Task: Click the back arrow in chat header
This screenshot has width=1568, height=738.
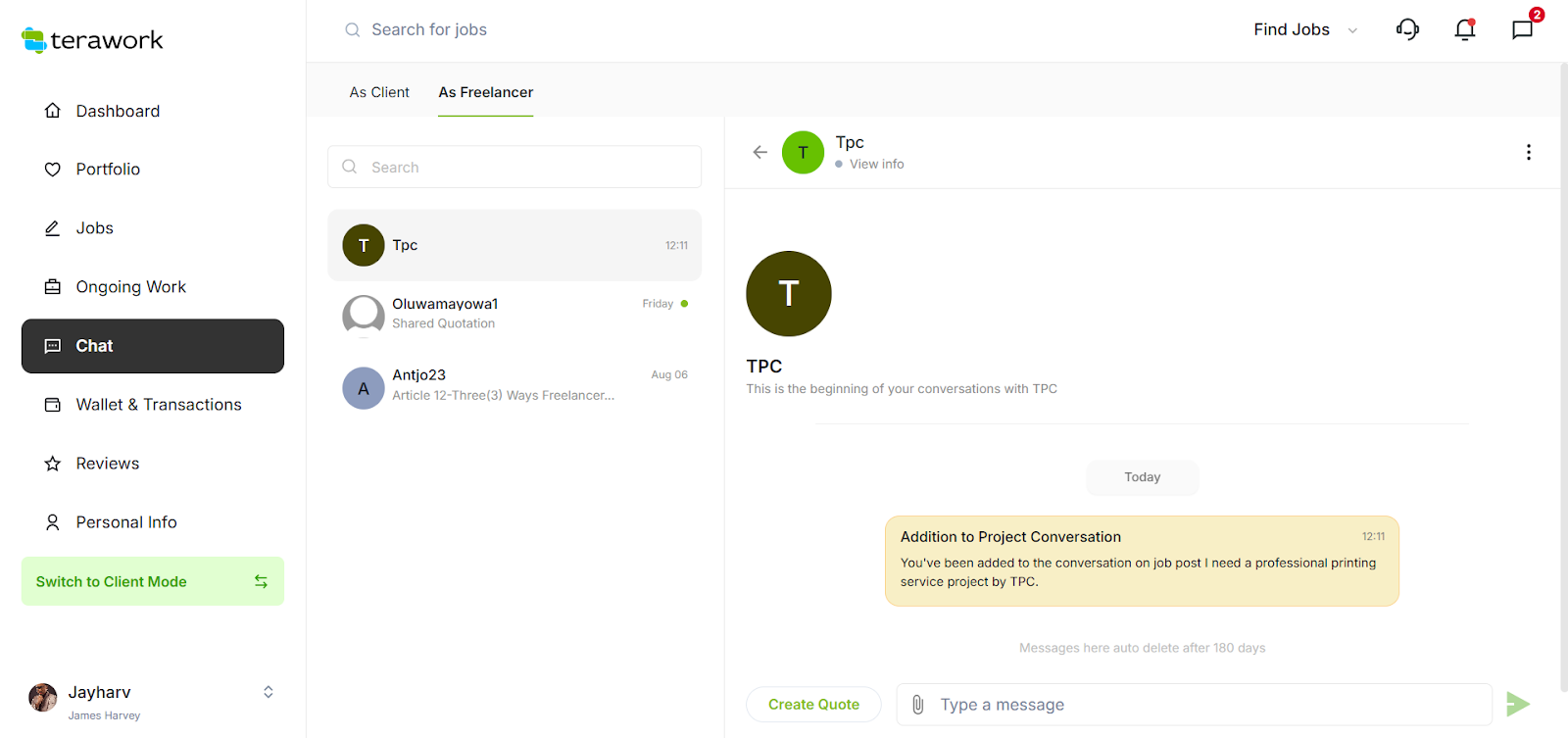Action: pos(759,152)
